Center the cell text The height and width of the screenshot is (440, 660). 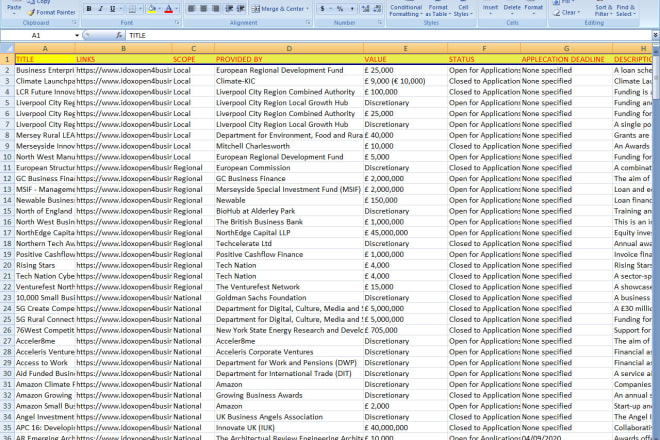pos(204,9)
